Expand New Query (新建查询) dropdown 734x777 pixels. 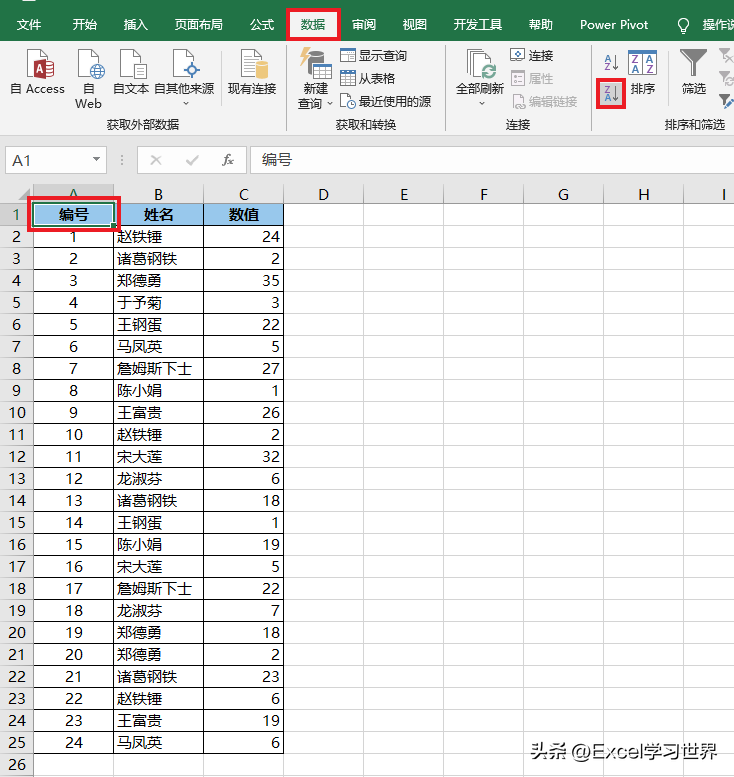pos(330,104)
